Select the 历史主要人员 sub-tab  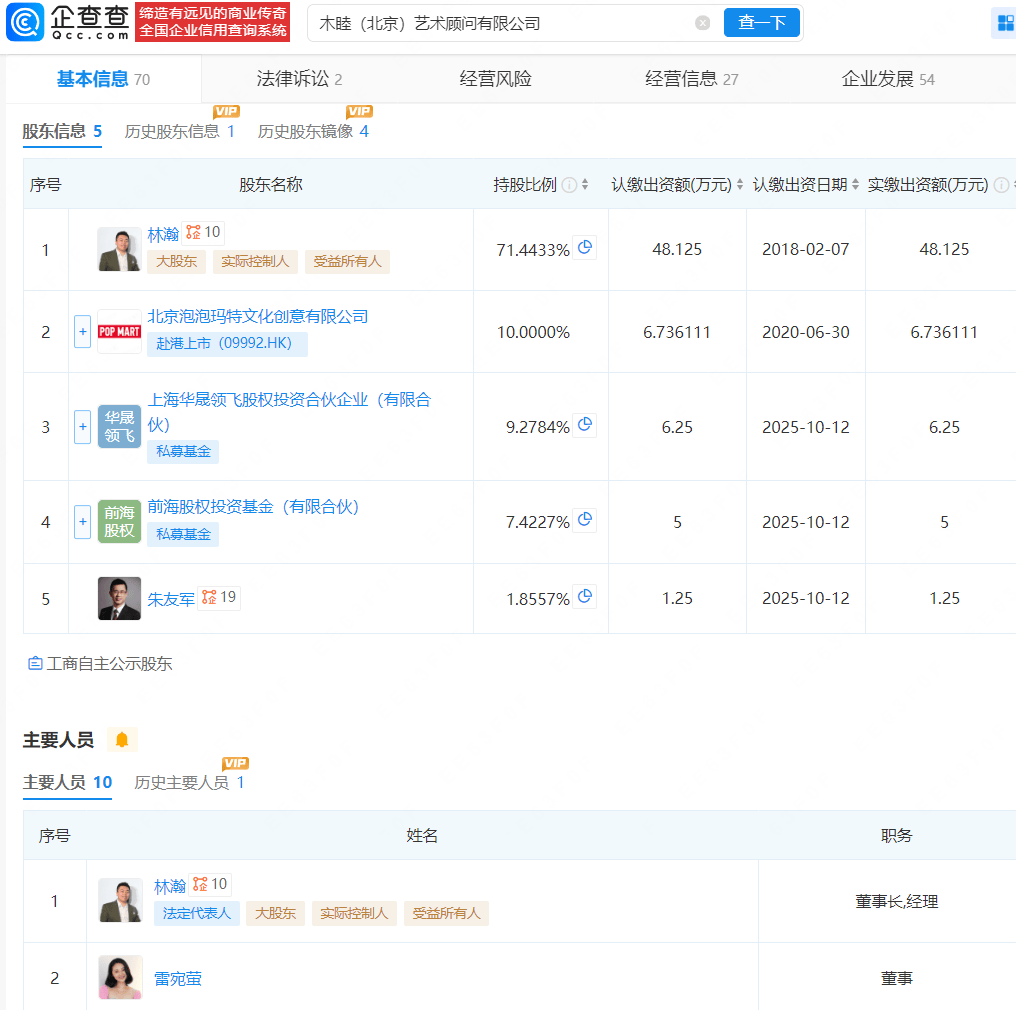click(189, 783)
